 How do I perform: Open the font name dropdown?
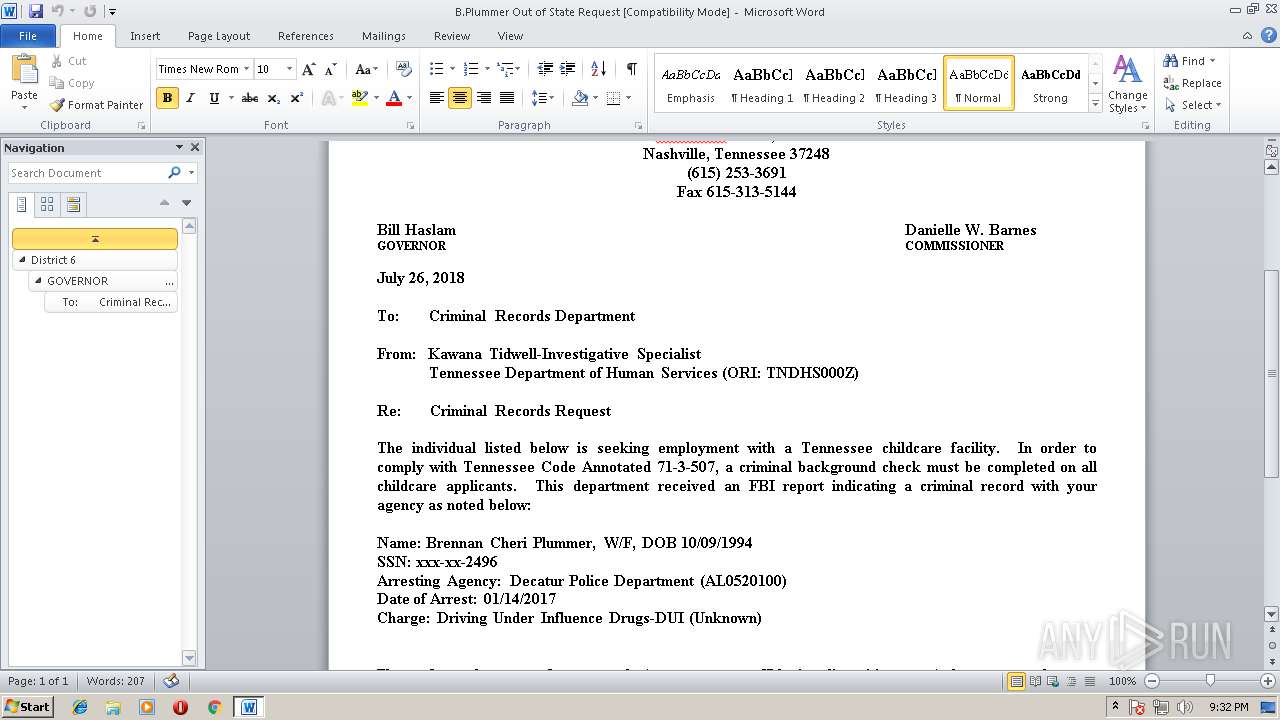click(246, 69)
